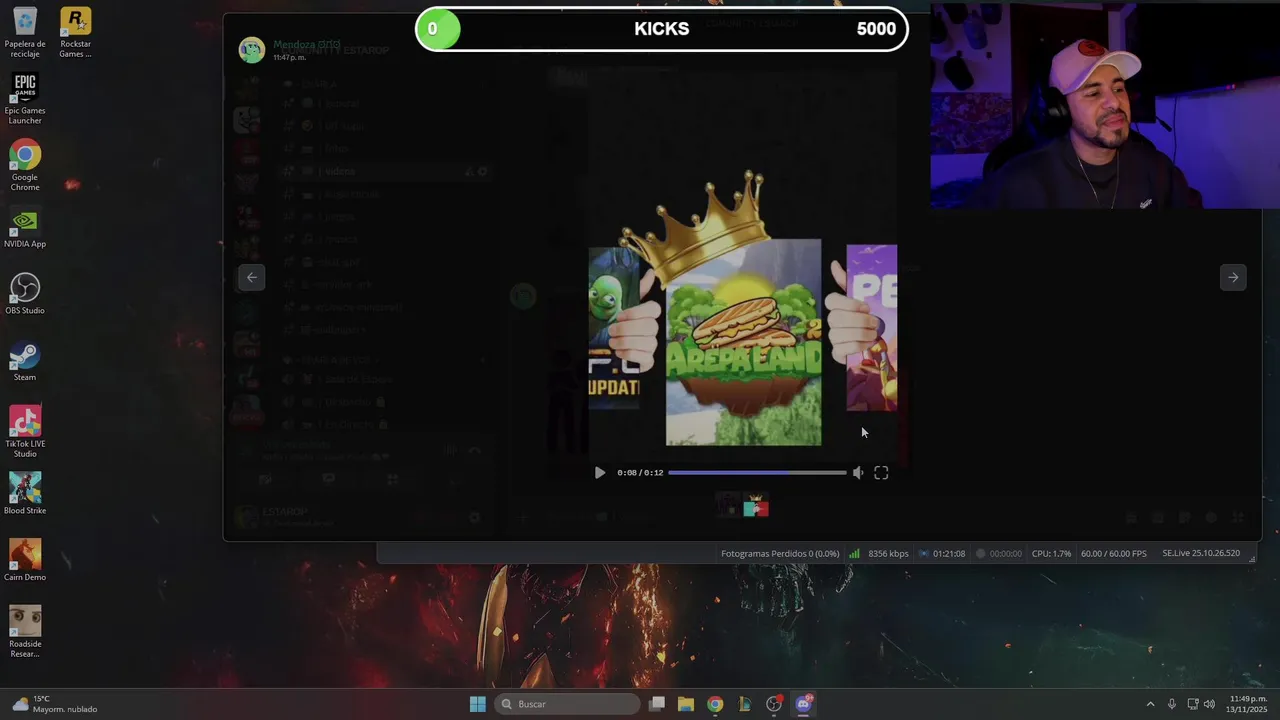
Task: Select Google Chrome desktop shortcut
Action: (25, 166)
